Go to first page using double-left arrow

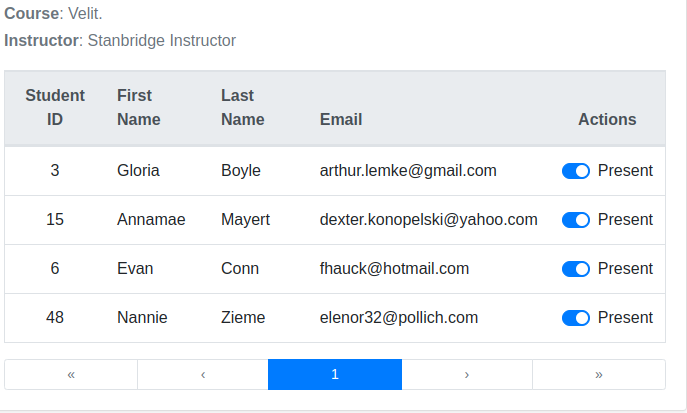71,374
